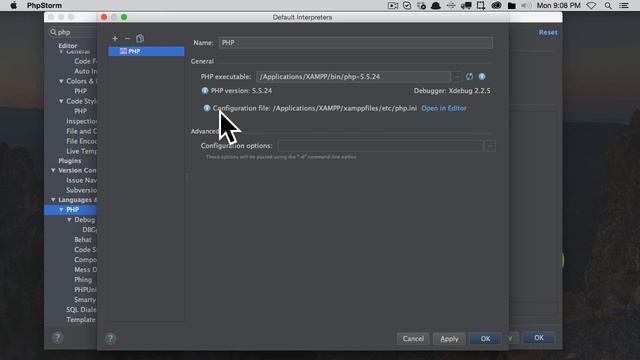
Task: Expand the configuration options editor
Action: point(490,146)
